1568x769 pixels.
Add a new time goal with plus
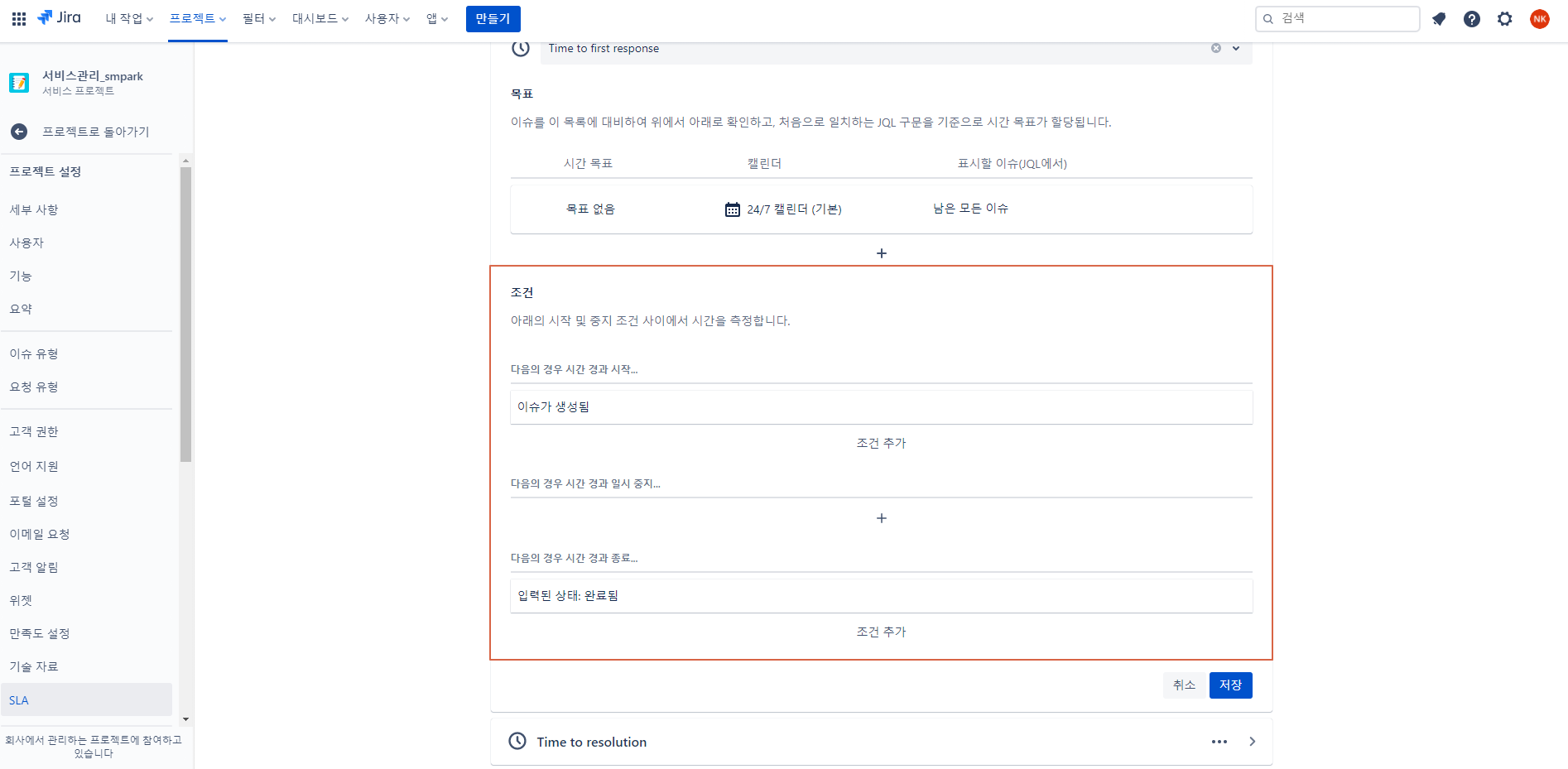coord(881,253)
